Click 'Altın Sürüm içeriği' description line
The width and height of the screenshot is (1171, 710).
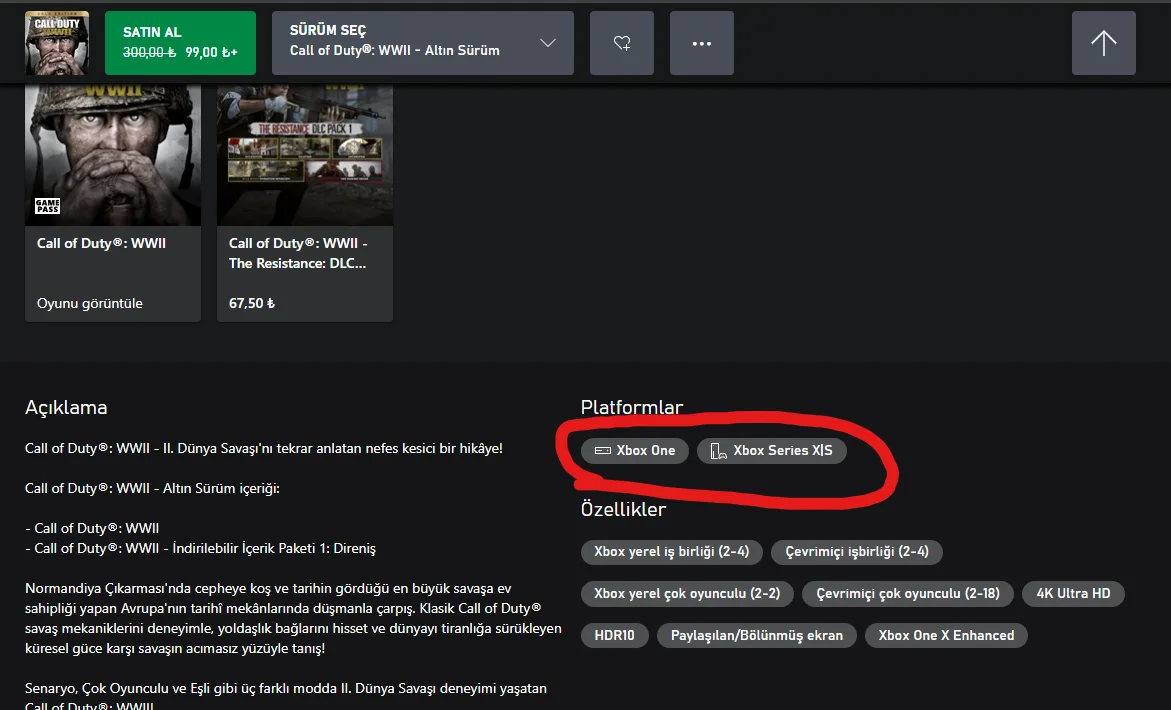point(152,488)
